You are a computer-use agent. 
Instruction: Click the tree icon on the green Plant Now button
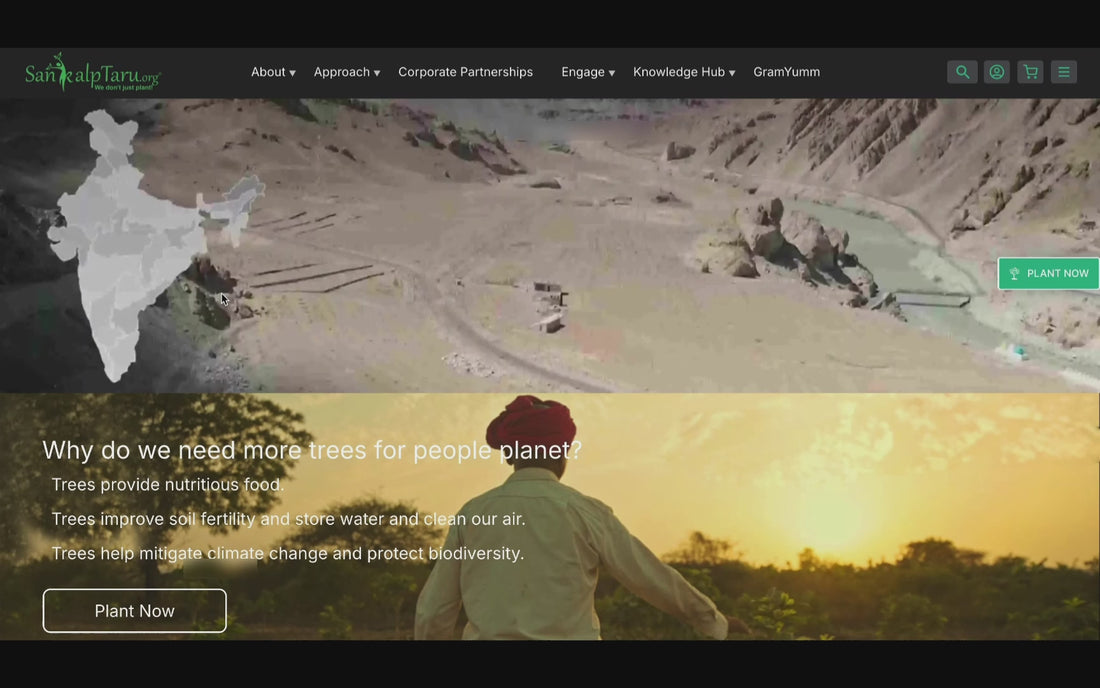pyautogui.click(x=1014, y=274)
